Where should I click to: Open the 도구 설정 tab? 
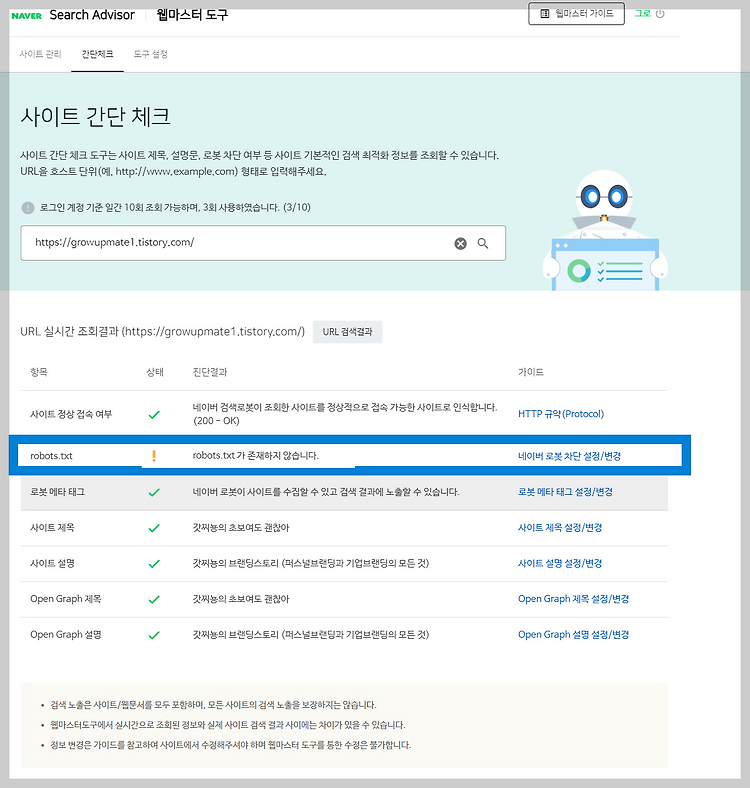pos(150,54)
